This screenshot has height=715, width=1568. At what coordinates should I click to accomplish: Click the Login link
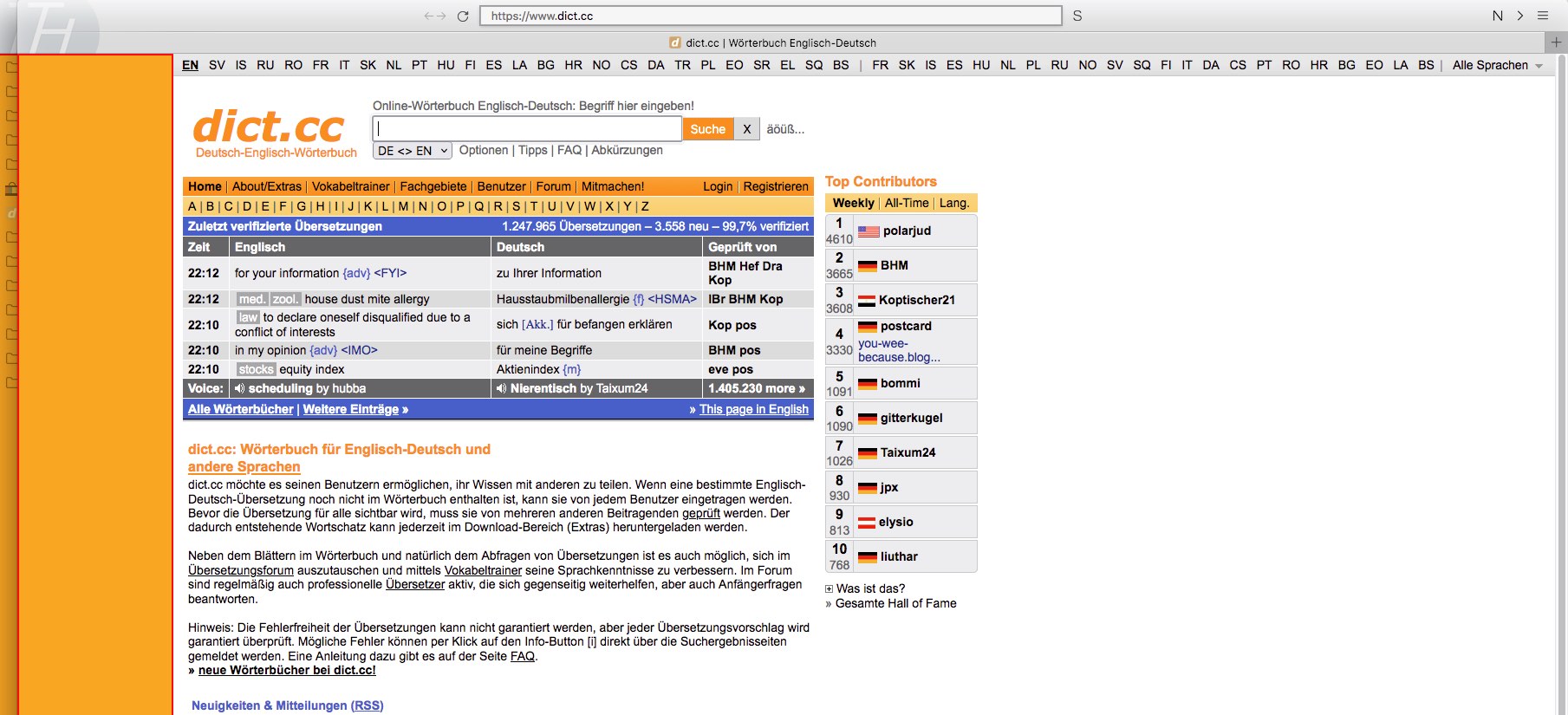click(717, 186)
